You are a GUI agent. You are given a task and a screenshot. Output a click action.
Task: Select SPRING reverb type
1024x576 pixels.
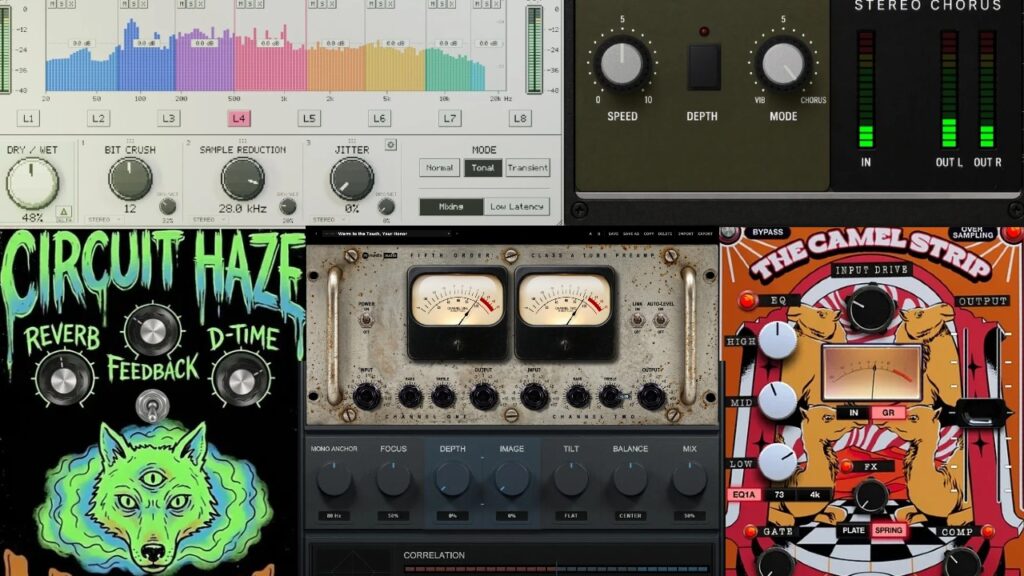[888, 530]
